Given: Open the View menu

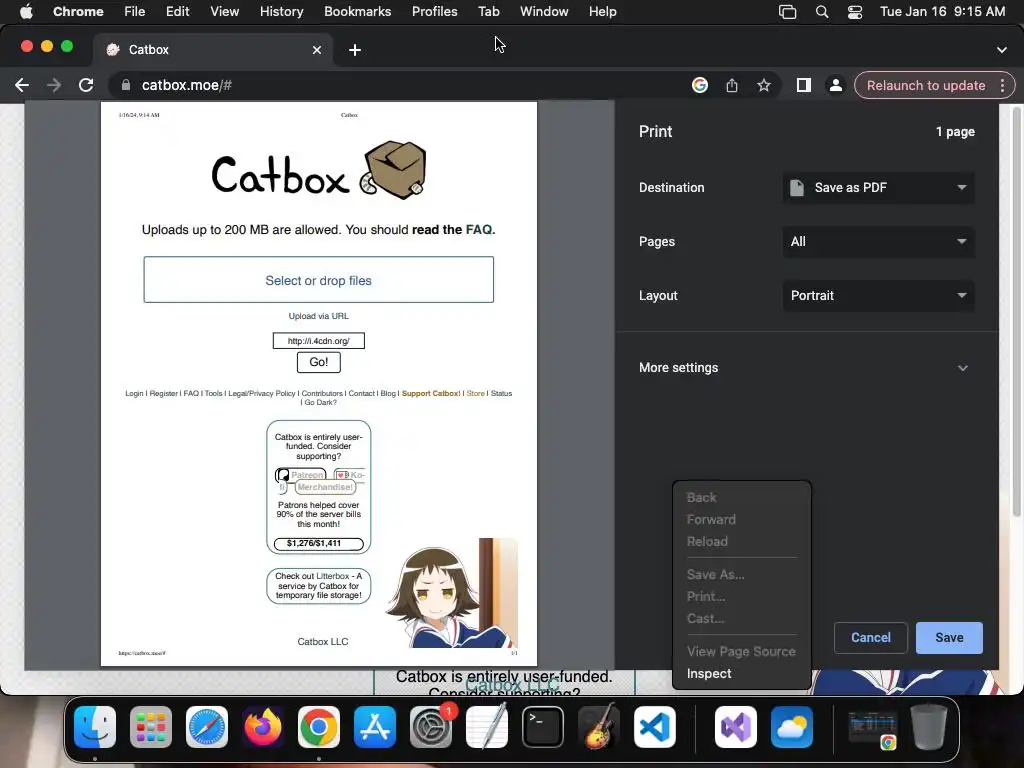Looking at the screenshot, I should coord(224,12).
